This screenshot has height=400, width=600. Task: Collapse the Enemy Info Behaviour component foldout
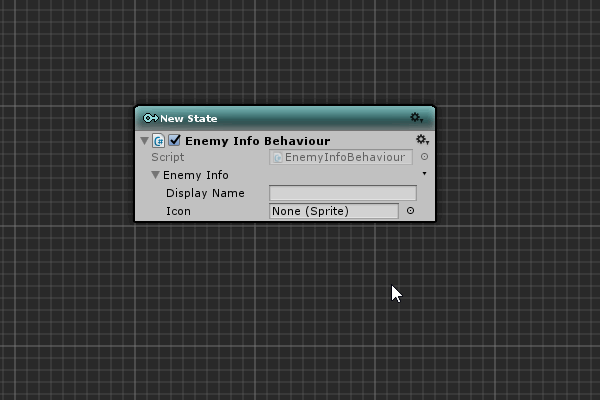pyautogui.click(x=144, y=141)
